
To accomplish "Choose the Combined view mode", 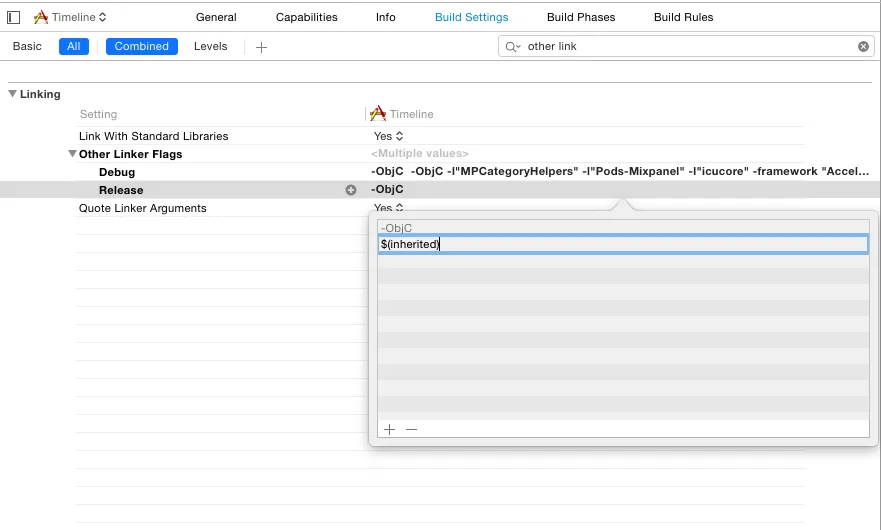I will tap(142, 46).
